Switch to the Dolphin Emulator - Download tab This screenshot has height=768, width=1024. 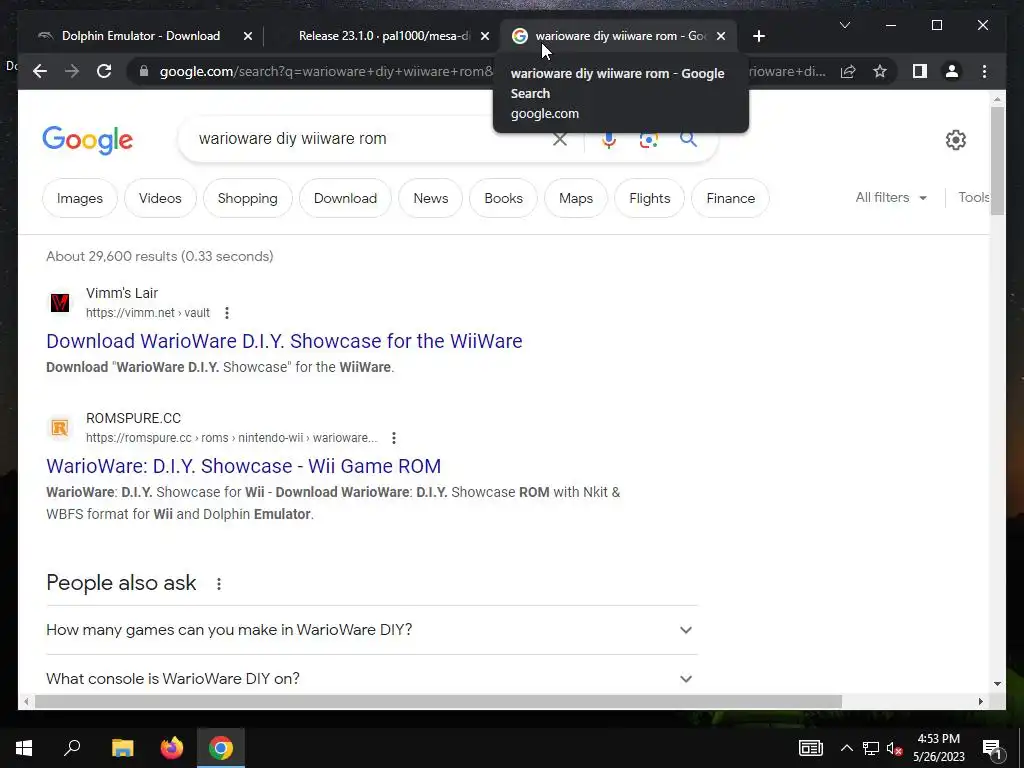coord(140,36)
